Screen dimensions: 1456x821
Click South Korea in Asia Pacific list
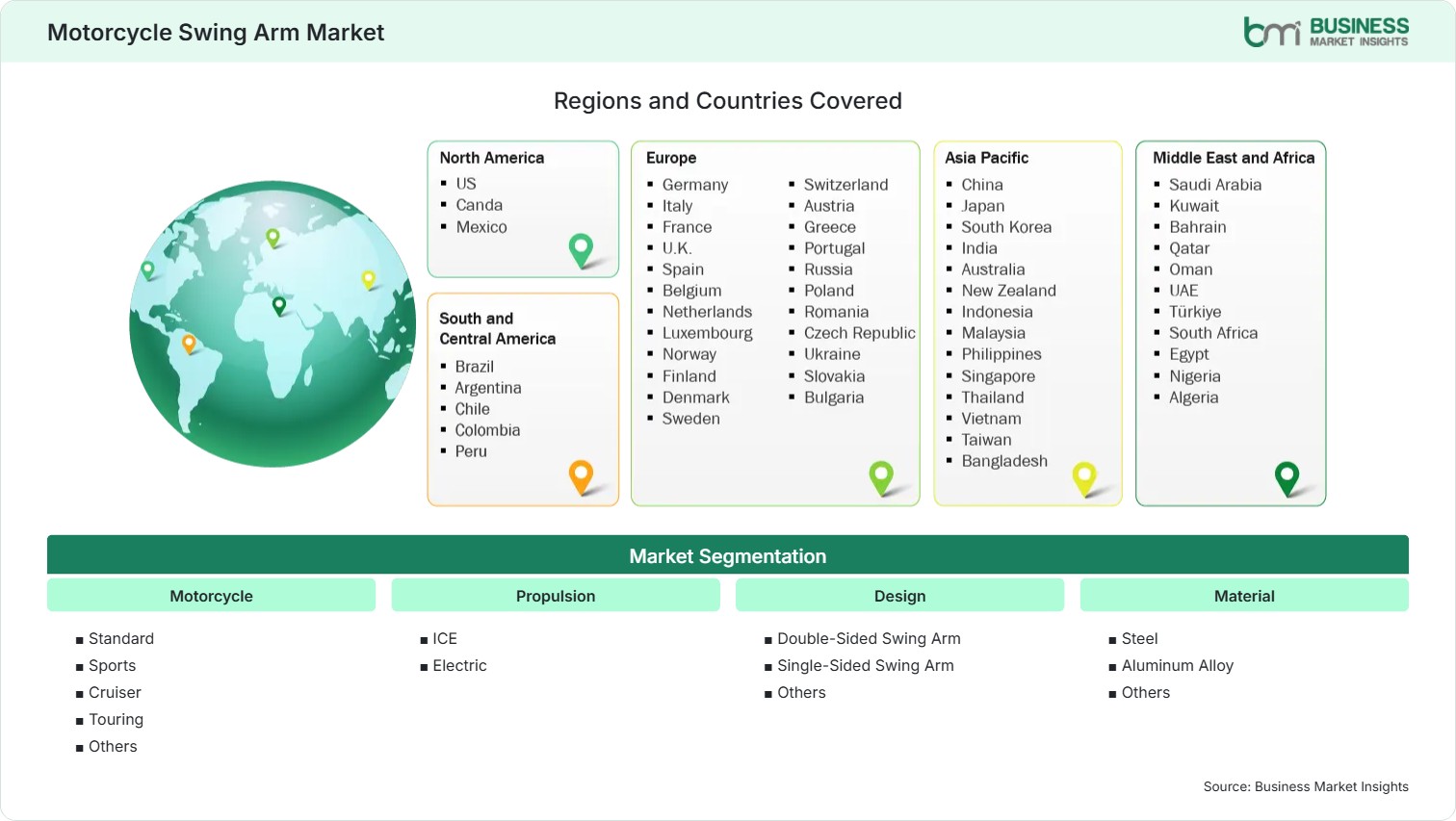[1006, 227]
